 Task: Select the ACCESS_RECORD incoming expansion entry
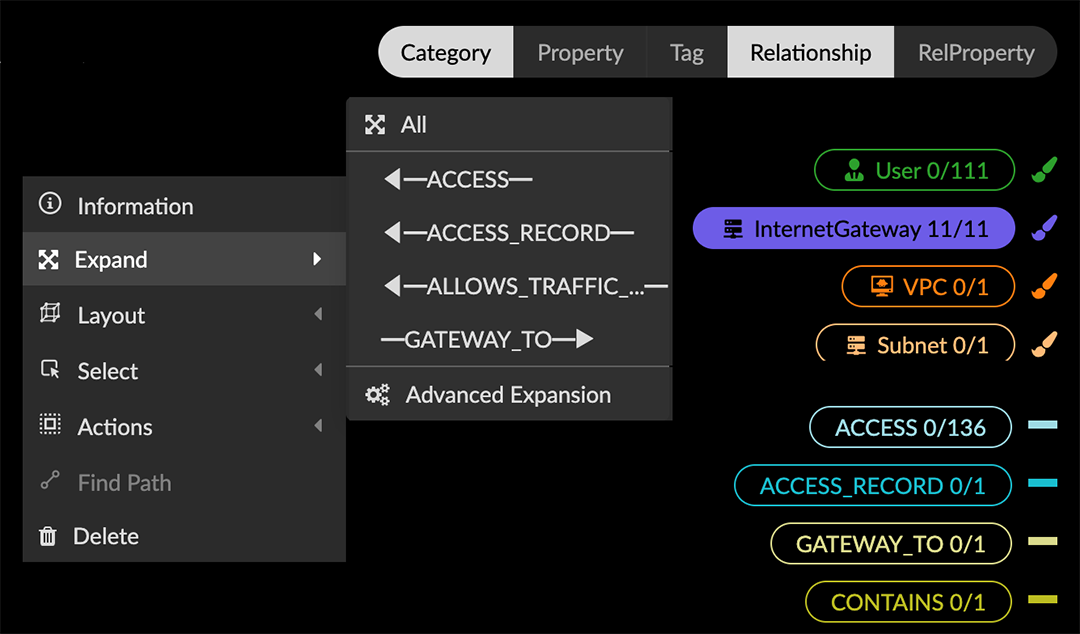(509, 233)
